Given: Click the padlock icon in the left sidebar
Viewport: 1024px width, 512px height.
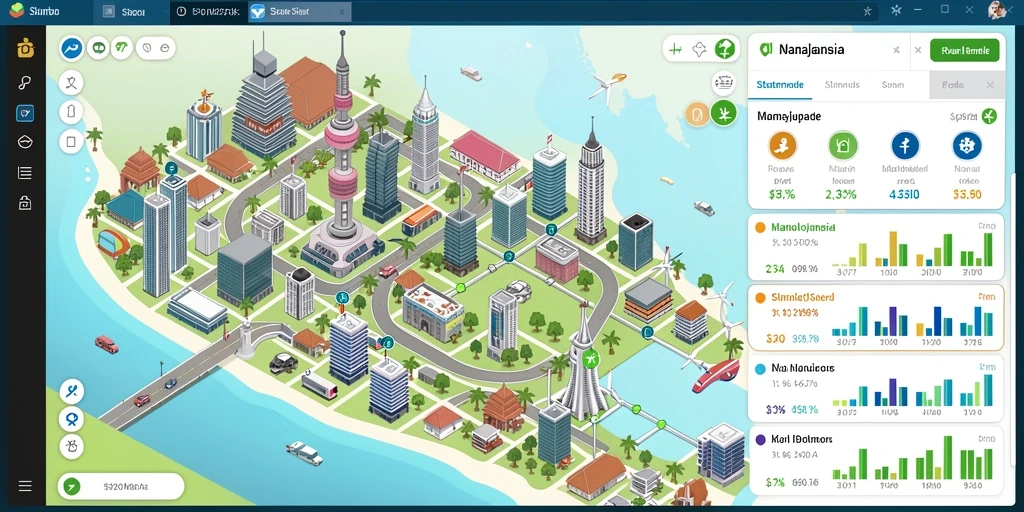Looking at the screenshot, I should click(x=25, y=203).
